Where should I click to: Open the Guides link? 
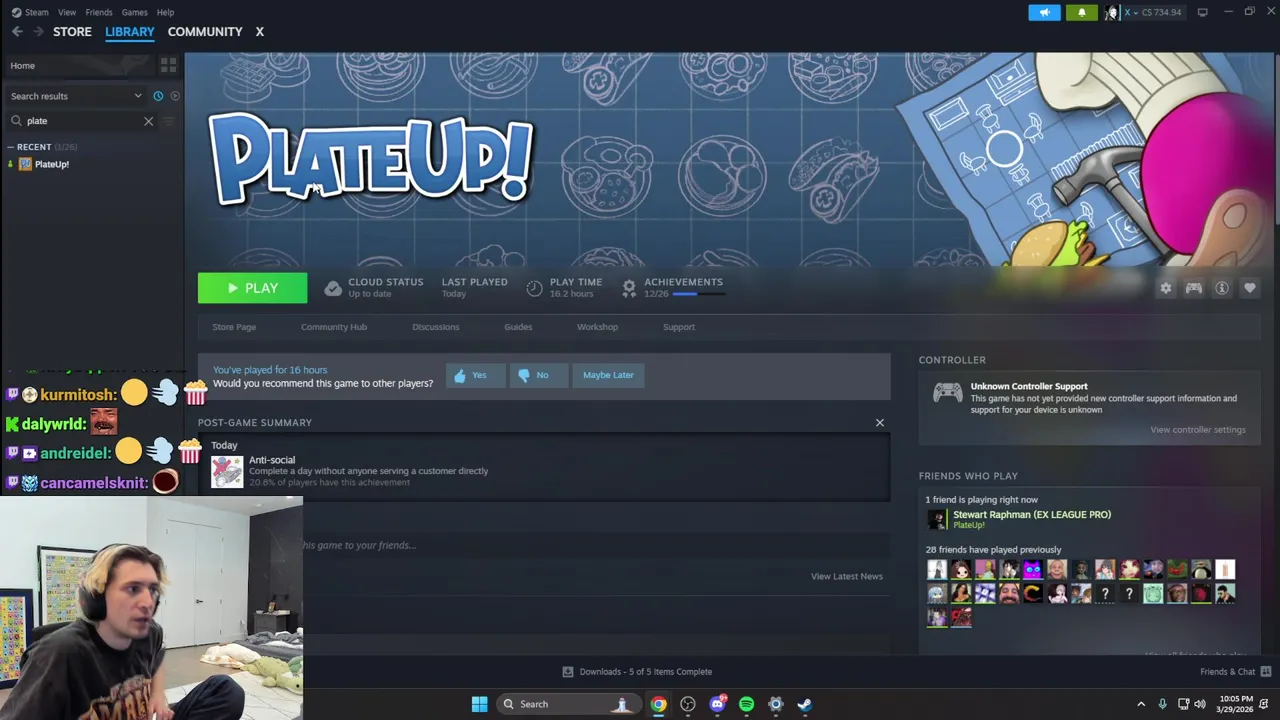(x=518, y=327)
